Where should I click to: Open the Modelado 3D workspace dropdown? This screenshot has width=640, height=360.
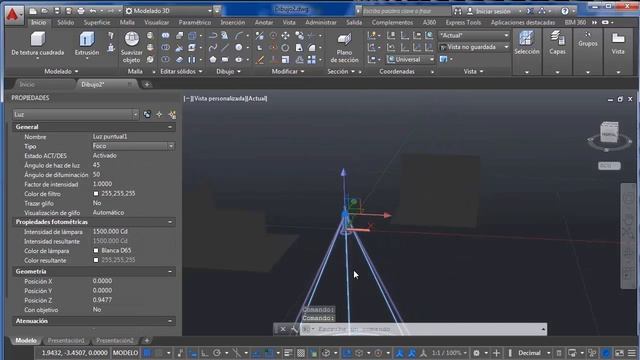tap(169, 11)
